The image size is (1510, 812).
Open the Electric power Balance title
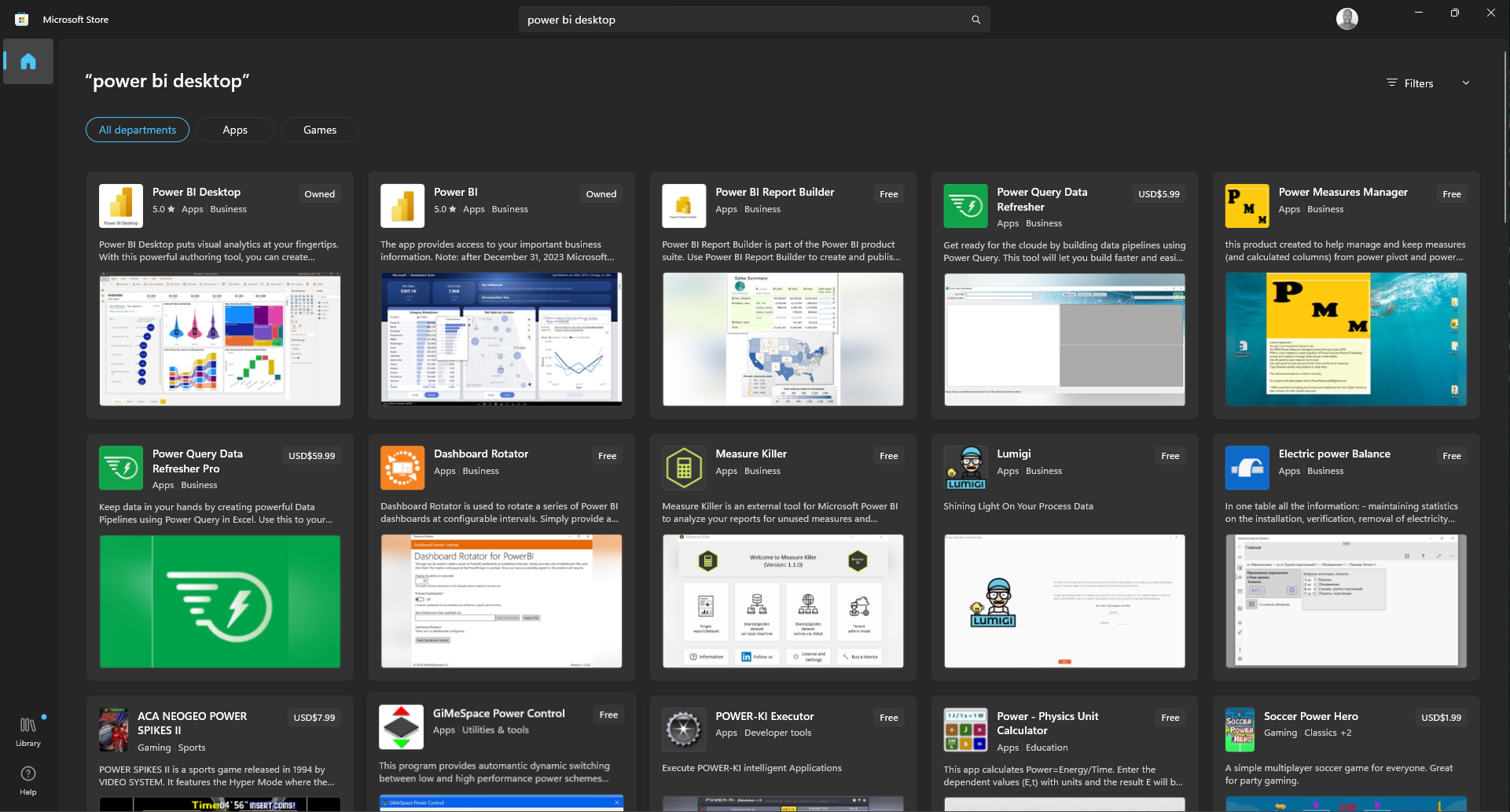(x=1334, y=454)
